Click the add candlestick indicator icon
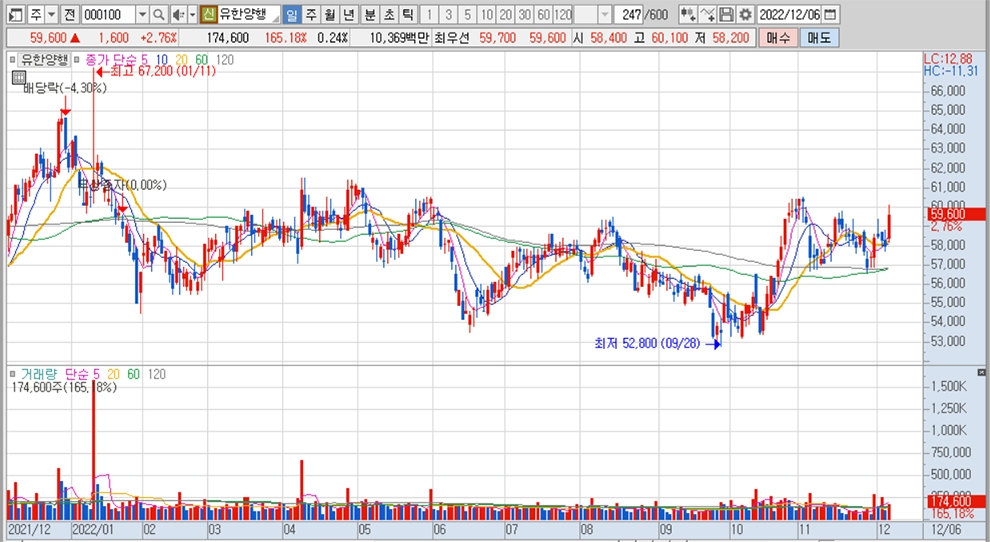The image size is (990, 542). pyautogui.click(x=687, y=15)
